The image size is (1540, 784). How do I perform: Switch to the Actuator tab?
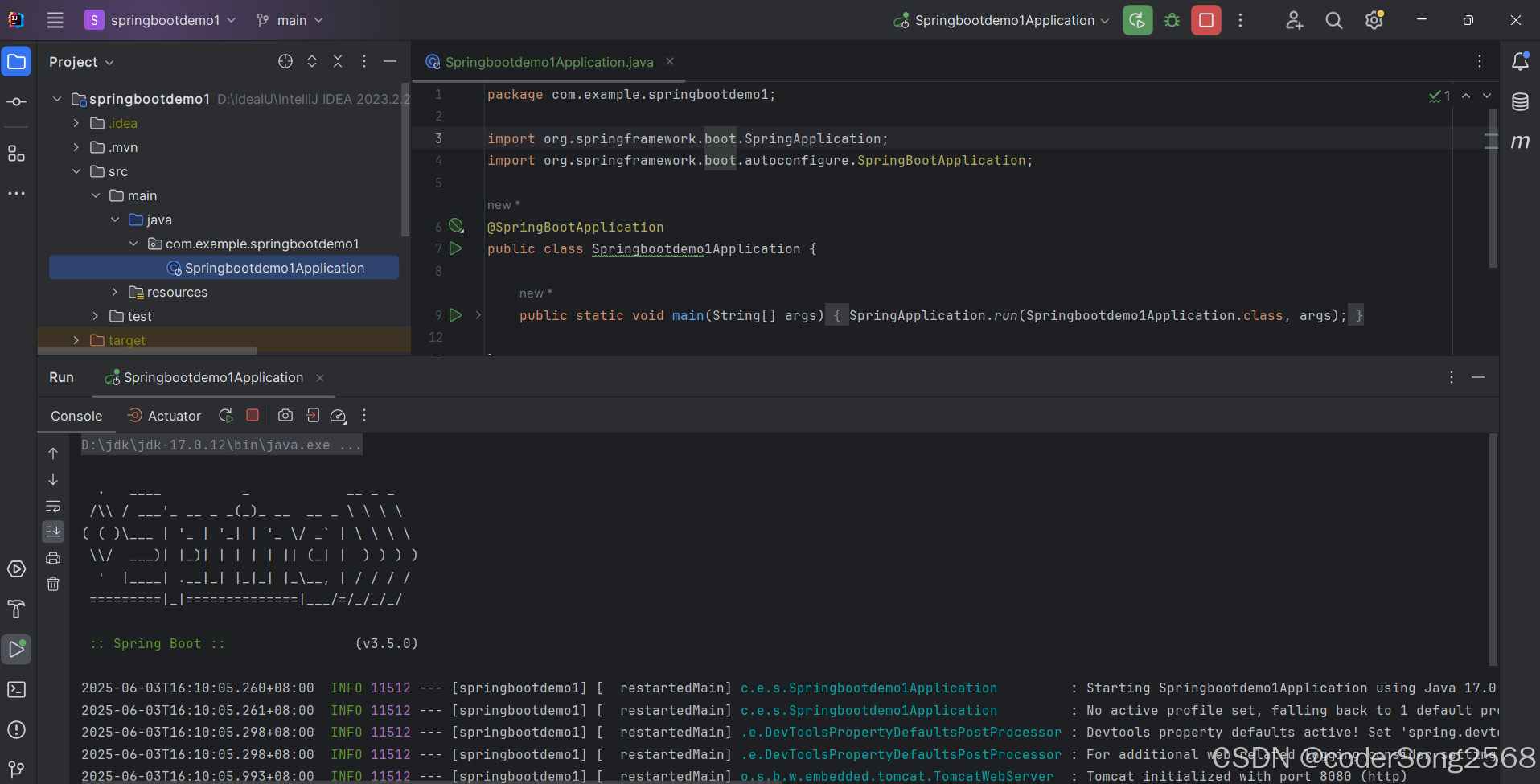tap(165, 416)
